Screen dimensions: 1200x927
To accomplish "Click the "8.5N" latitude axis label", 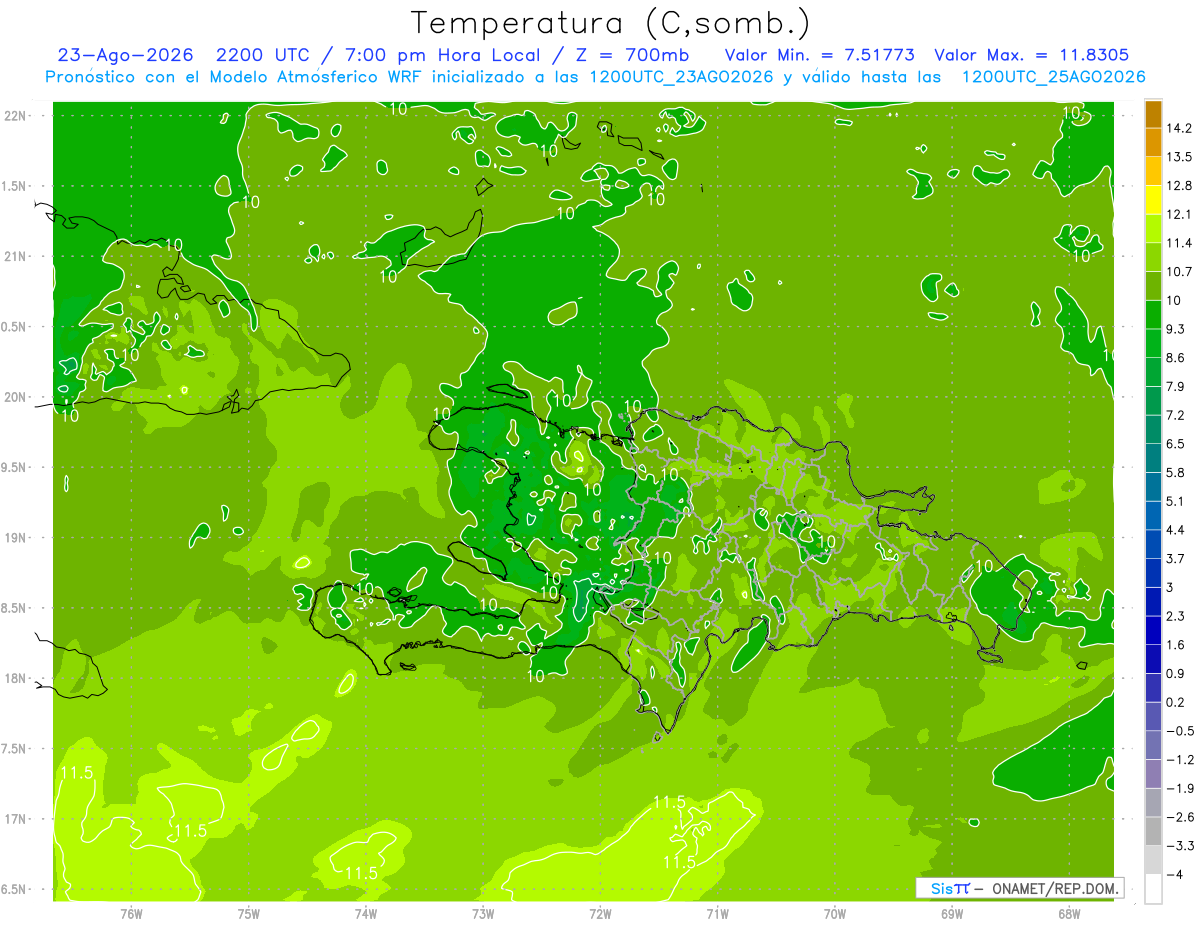I will tap(16, 608).
